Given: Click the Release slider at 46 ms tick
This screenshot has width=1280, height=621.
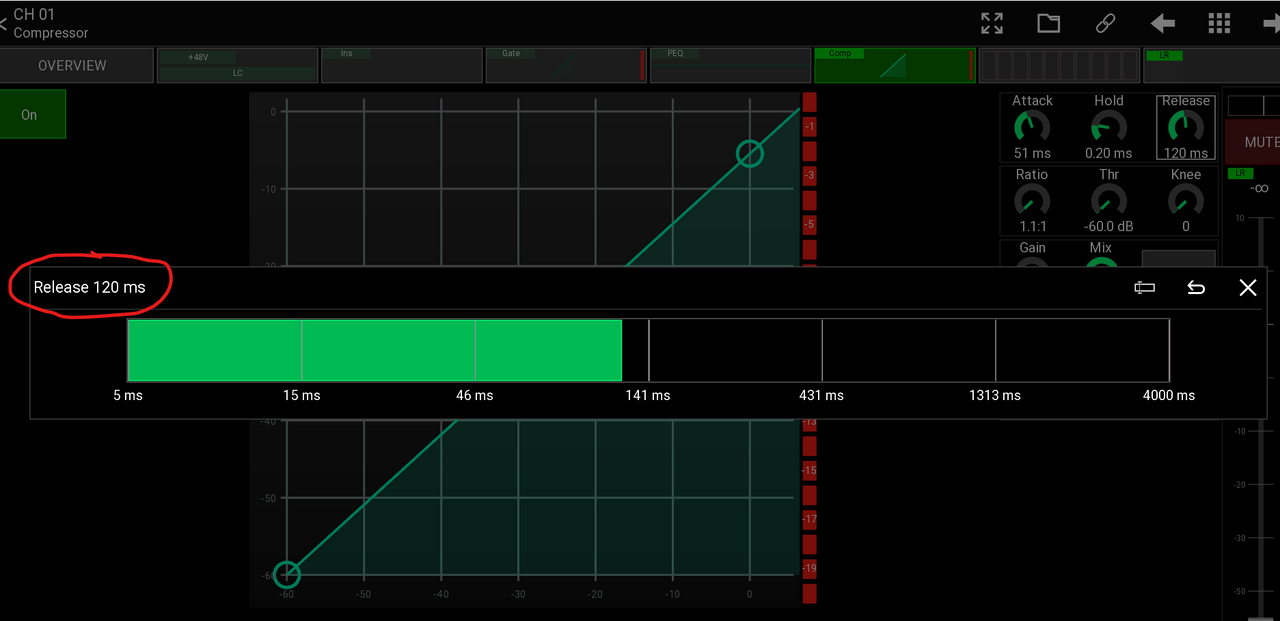Looking at the screenshot, I should (x=475, y=350).
